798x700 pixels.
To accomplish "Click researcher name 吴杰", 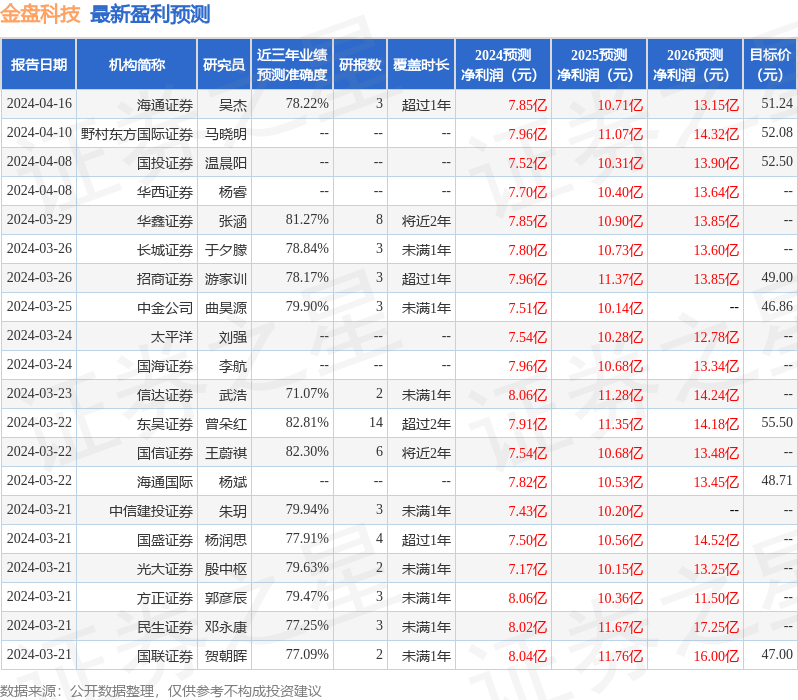I will (x=233, y=105).
